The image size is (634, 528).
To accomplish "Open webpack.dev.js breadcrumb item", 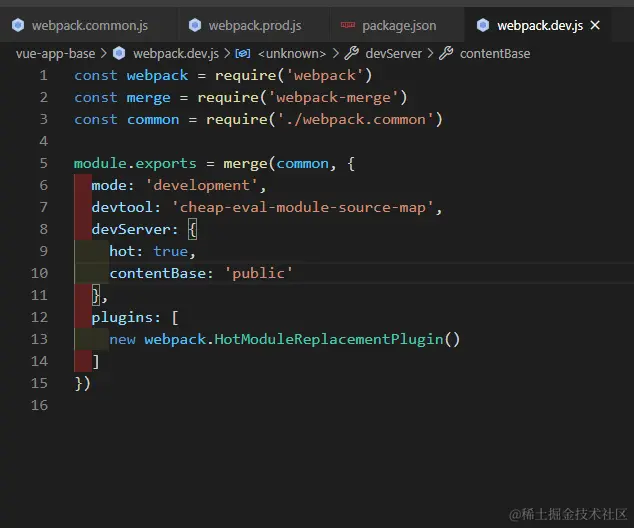I will tap(176, 53).
